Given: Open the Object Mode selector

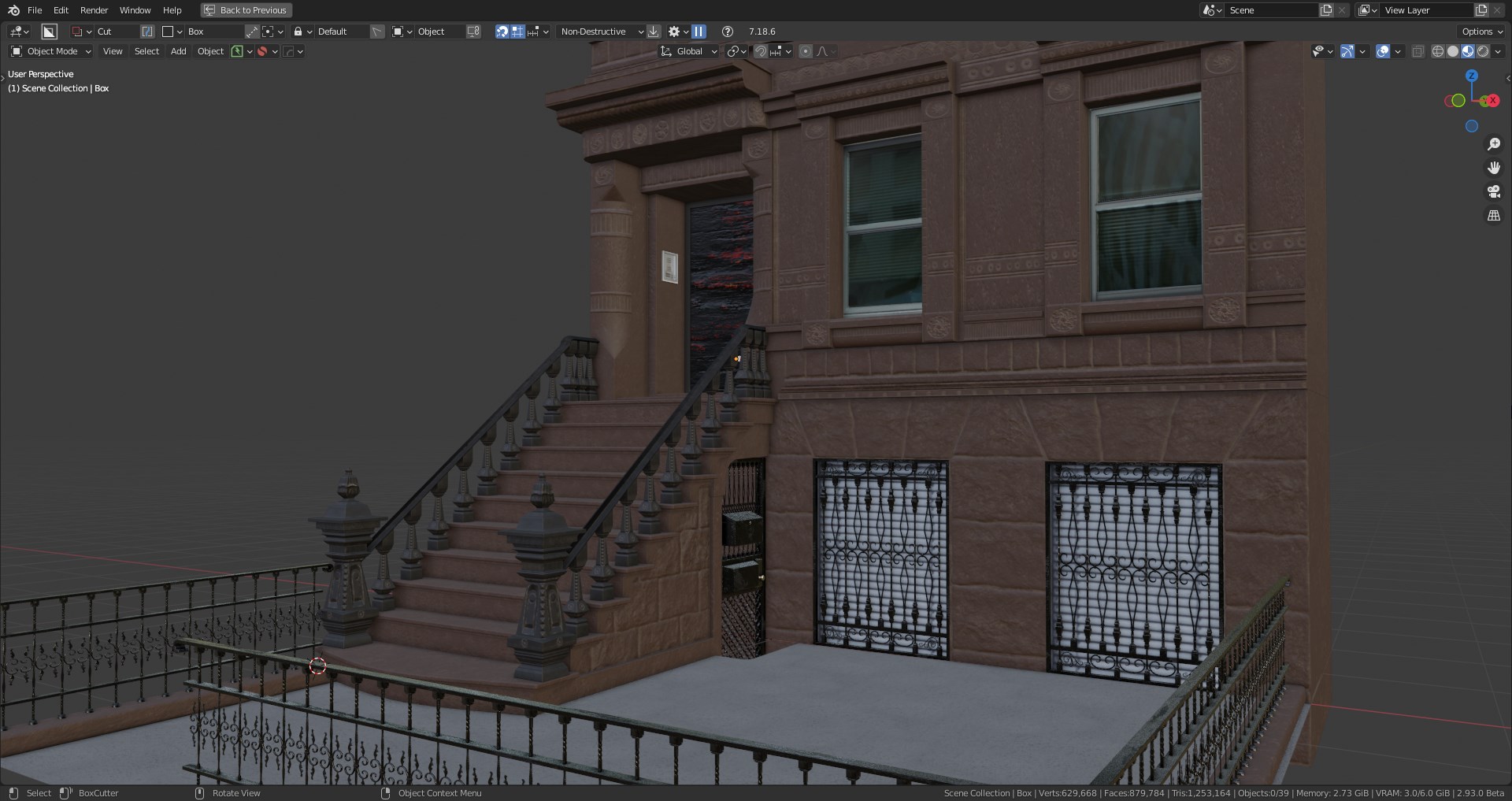Looking at the screenshot, I should pos(51,51).
